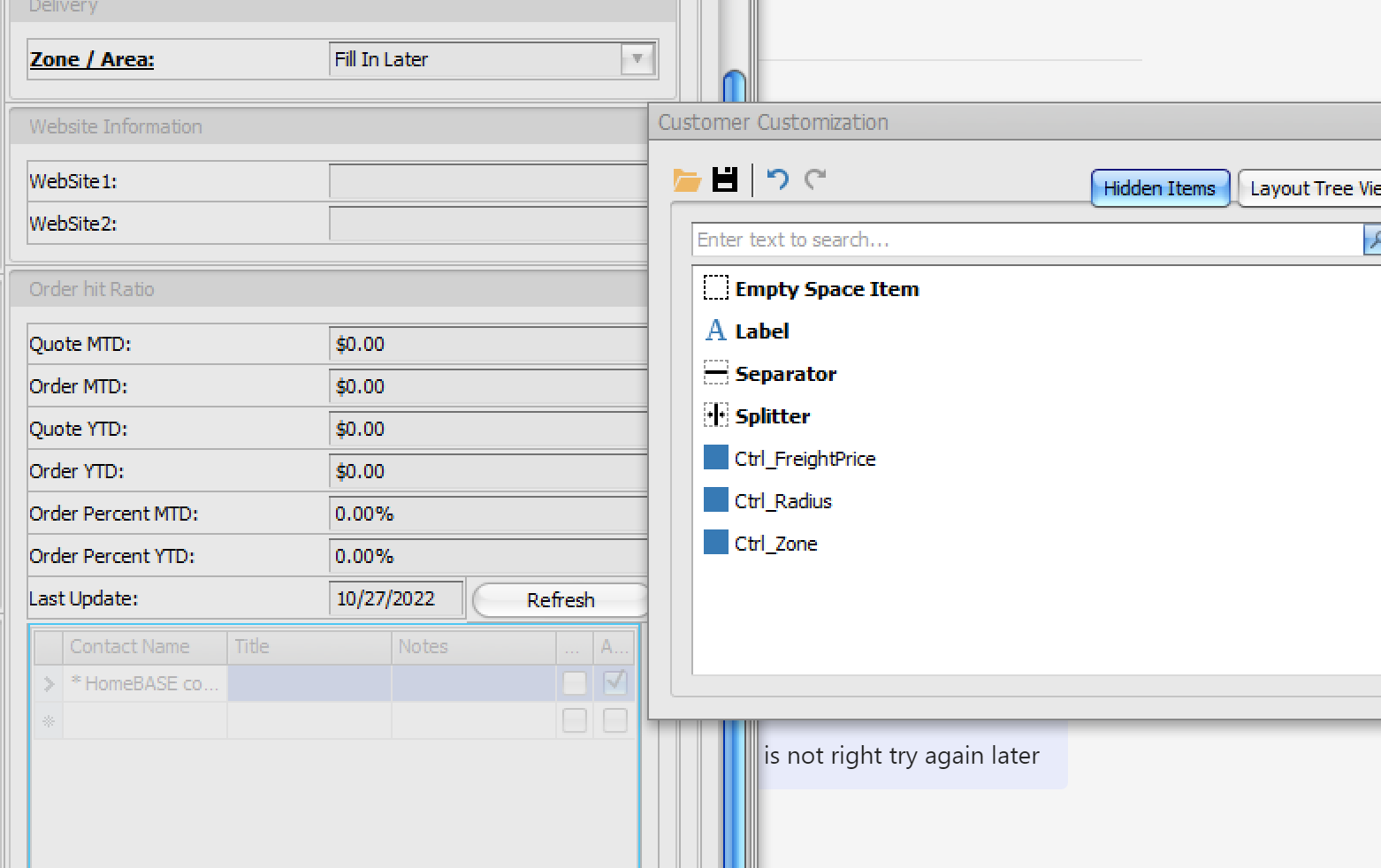Click the Zone / Area label link

coord(92,59)
